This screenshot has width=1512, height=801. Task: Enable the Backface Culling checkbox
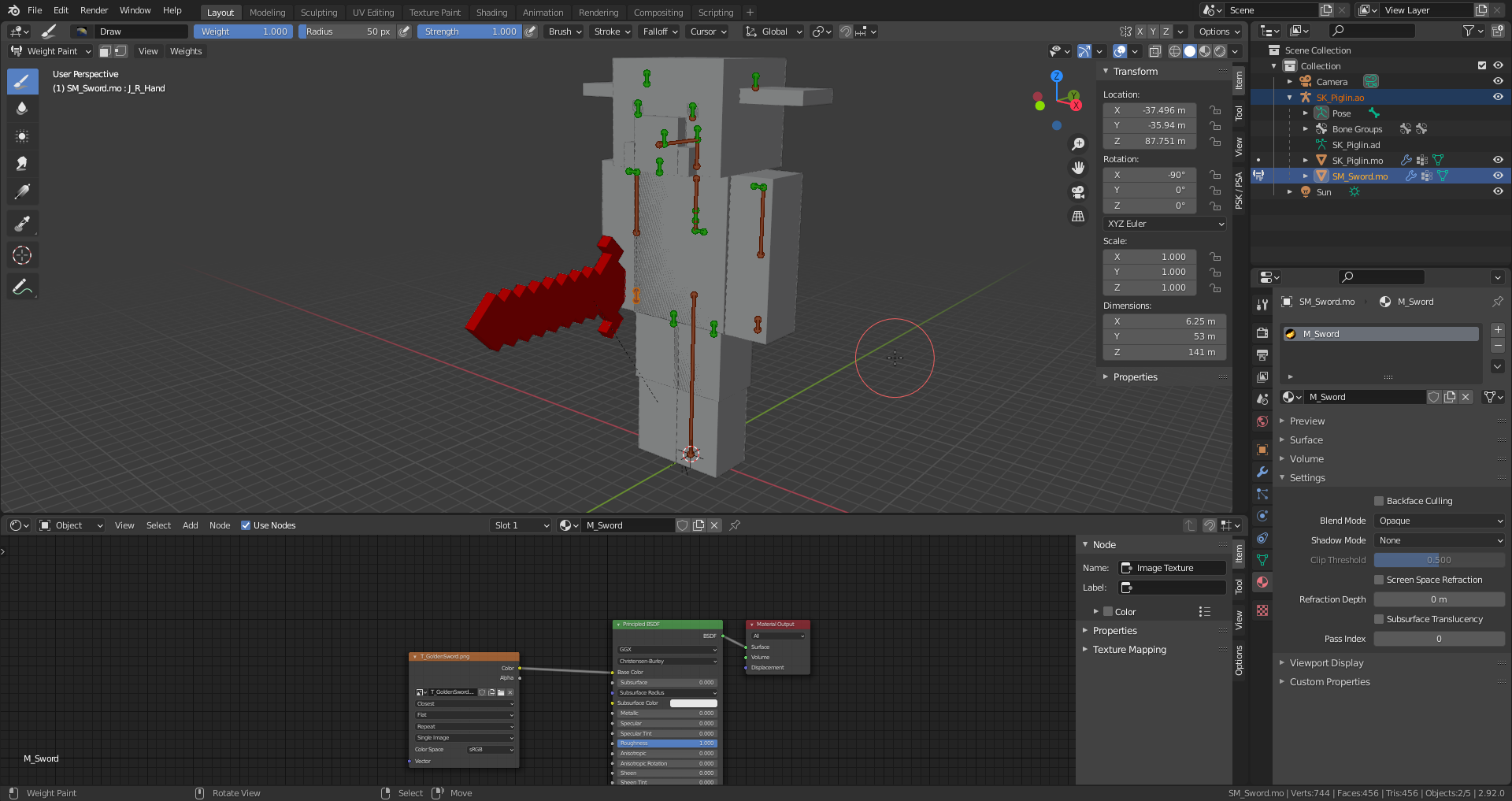1379,501
